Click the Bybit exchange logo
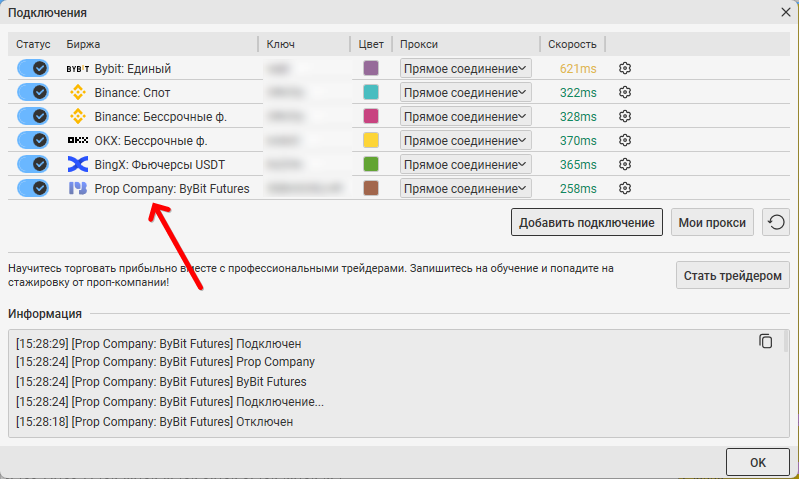The width and height of the screenshot is (799, 479). coord(78,69)
